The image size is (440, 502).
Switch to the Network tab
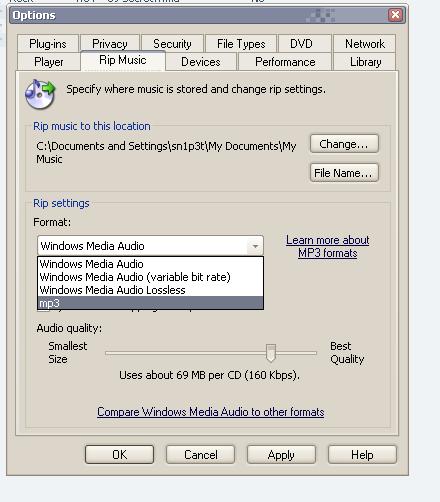point(365,44)
